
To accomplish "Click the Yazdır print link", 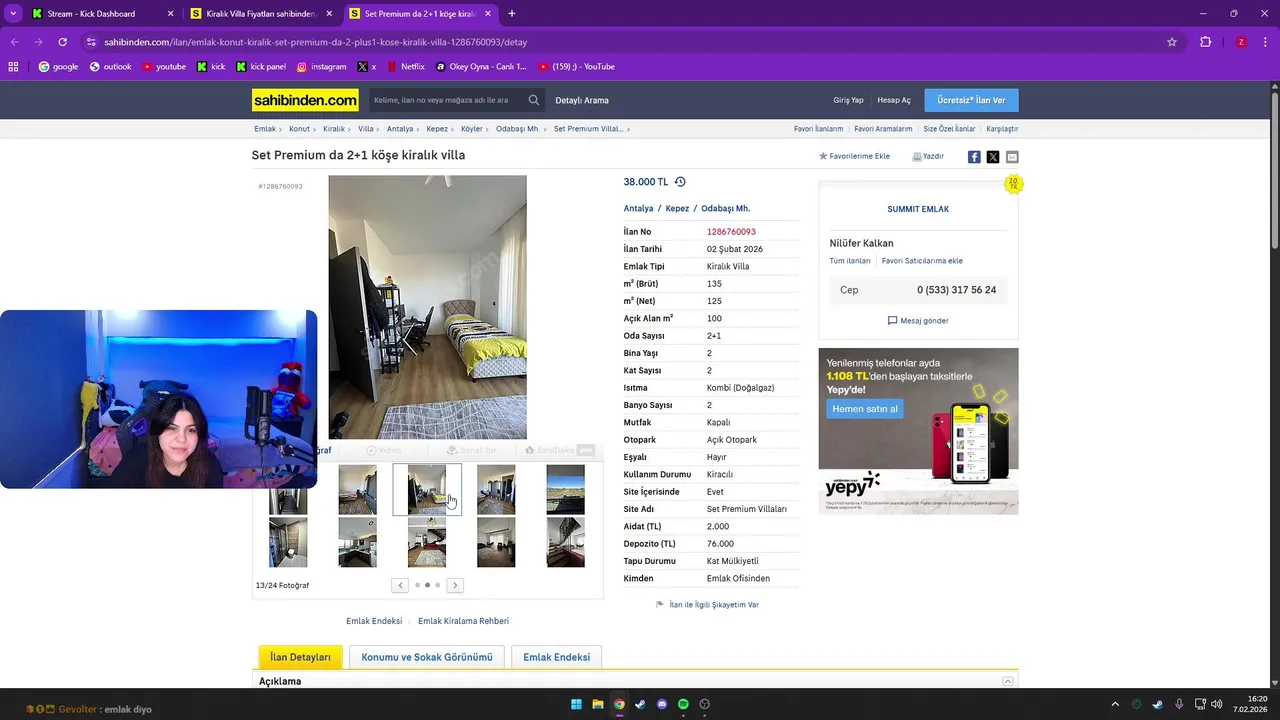I will click(928, 156).
